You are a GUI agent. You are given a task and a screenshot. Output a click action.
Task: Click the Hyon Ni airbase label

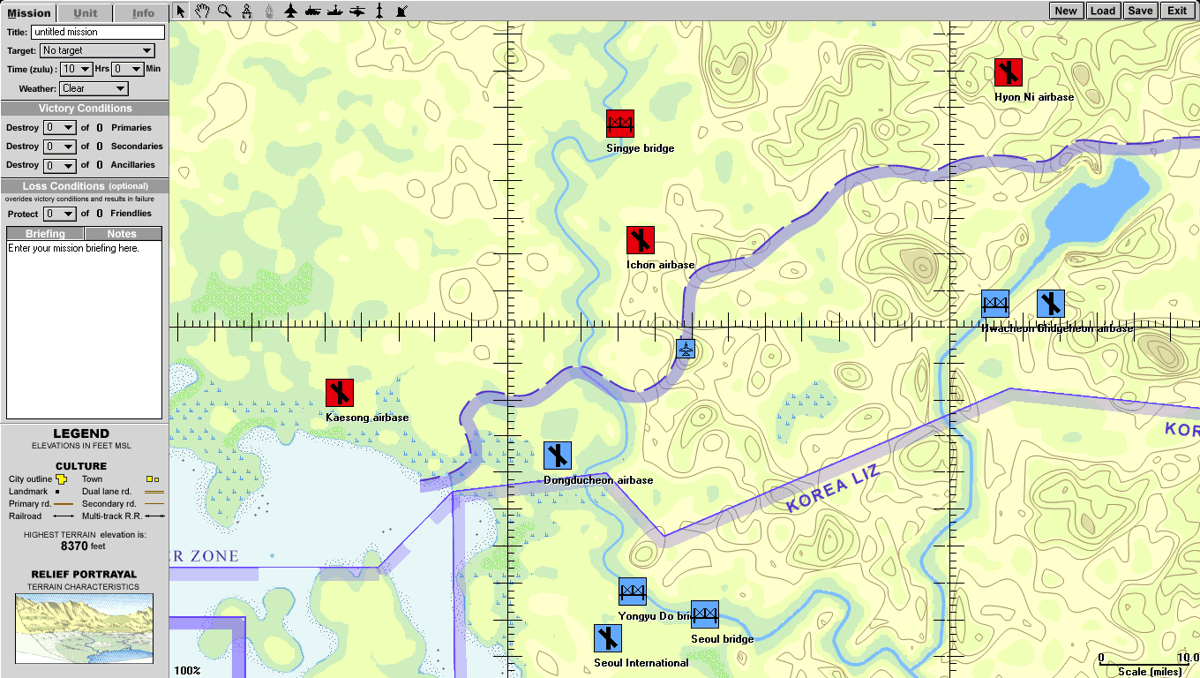click(1034, 97)
